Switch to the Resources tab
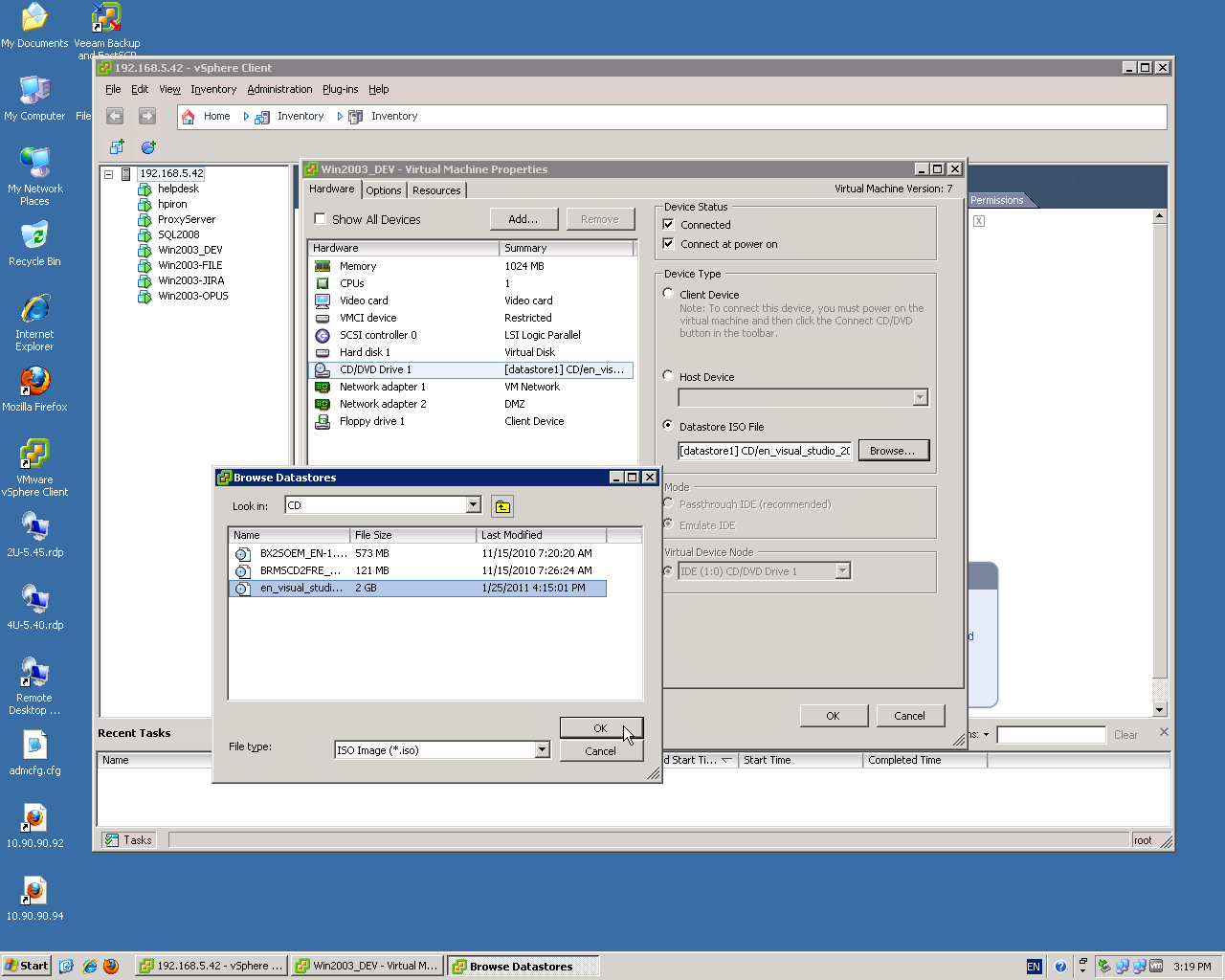This screenshot has width=1225, height=980. click(x=436, y=190)
